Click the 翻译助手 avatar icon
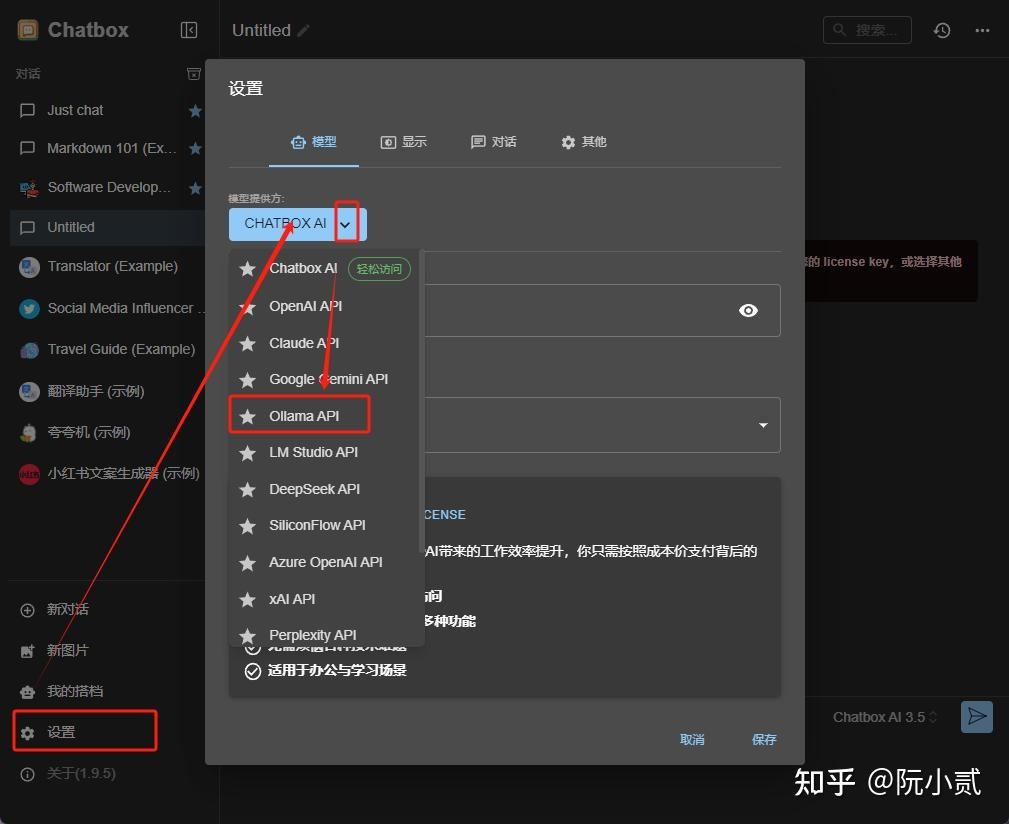The height and width of the screenshot is (824, 1009). 29,391
